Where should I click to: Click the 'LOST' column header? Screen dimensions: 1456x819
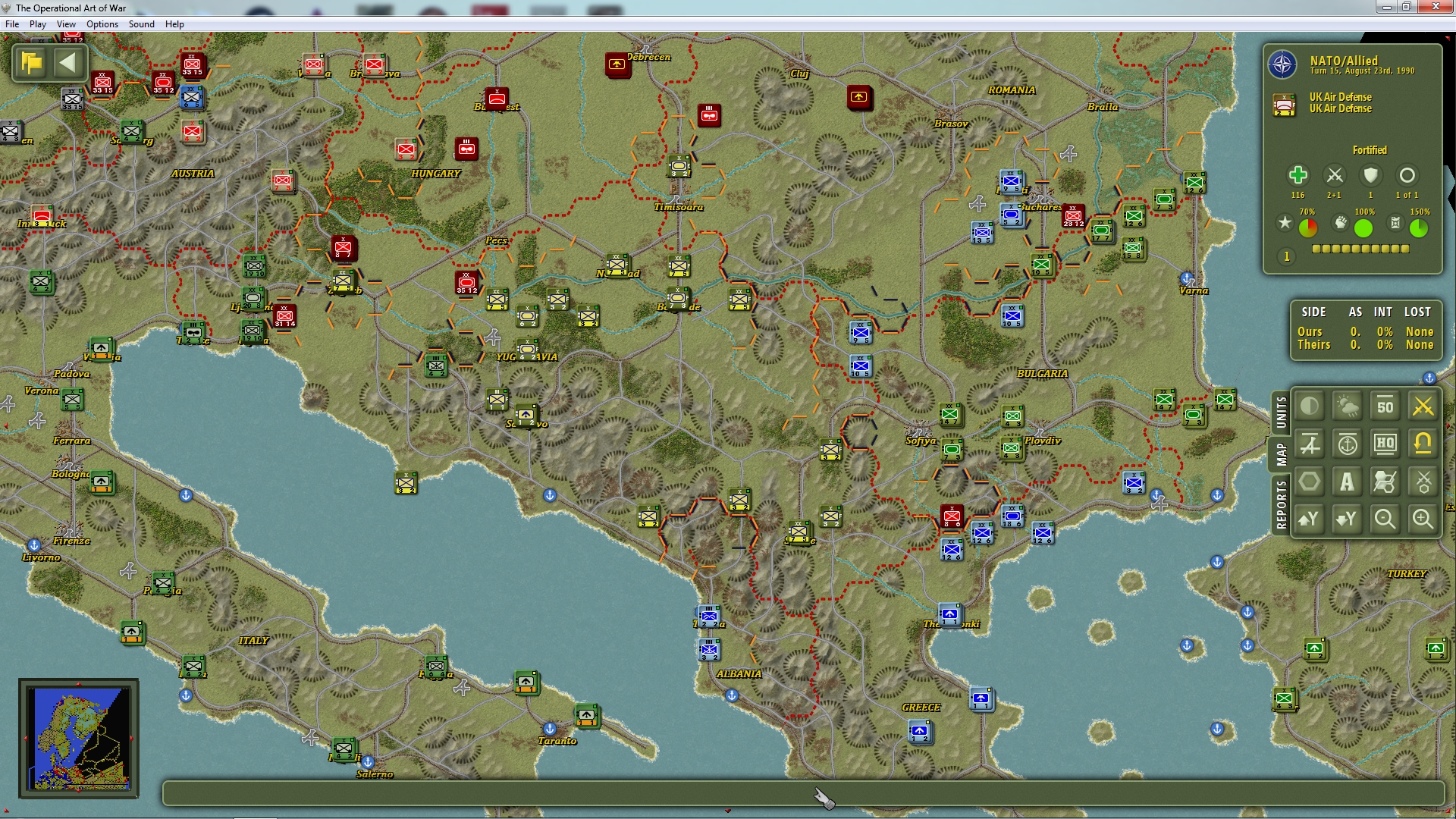coord(1417,312)
